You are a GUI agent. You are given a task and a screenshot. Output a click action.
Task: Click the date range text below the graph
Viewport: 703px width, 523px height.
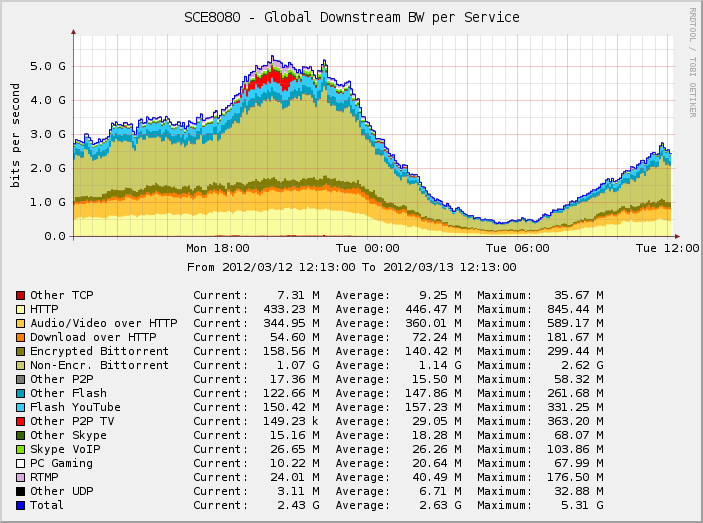(351, 267)
